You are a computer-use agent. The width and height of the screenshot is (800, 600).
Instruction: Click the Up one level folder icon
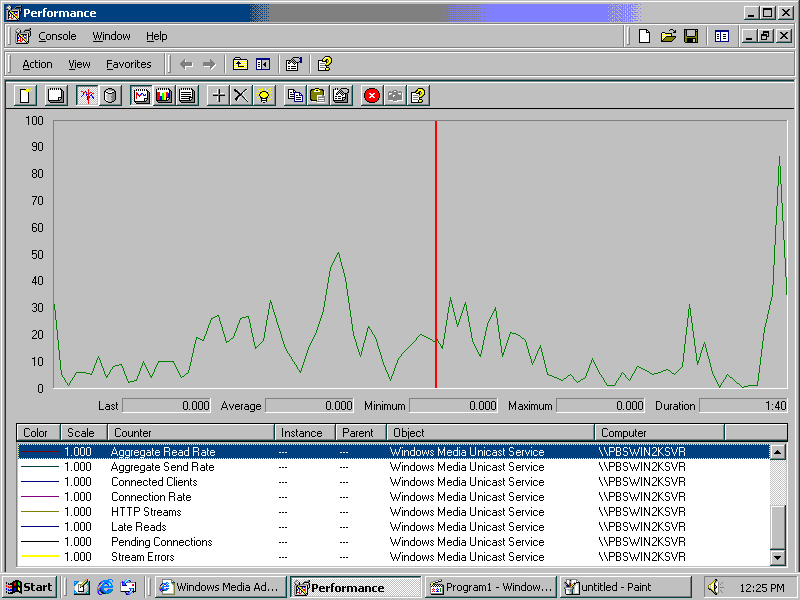tap(240, 64)
